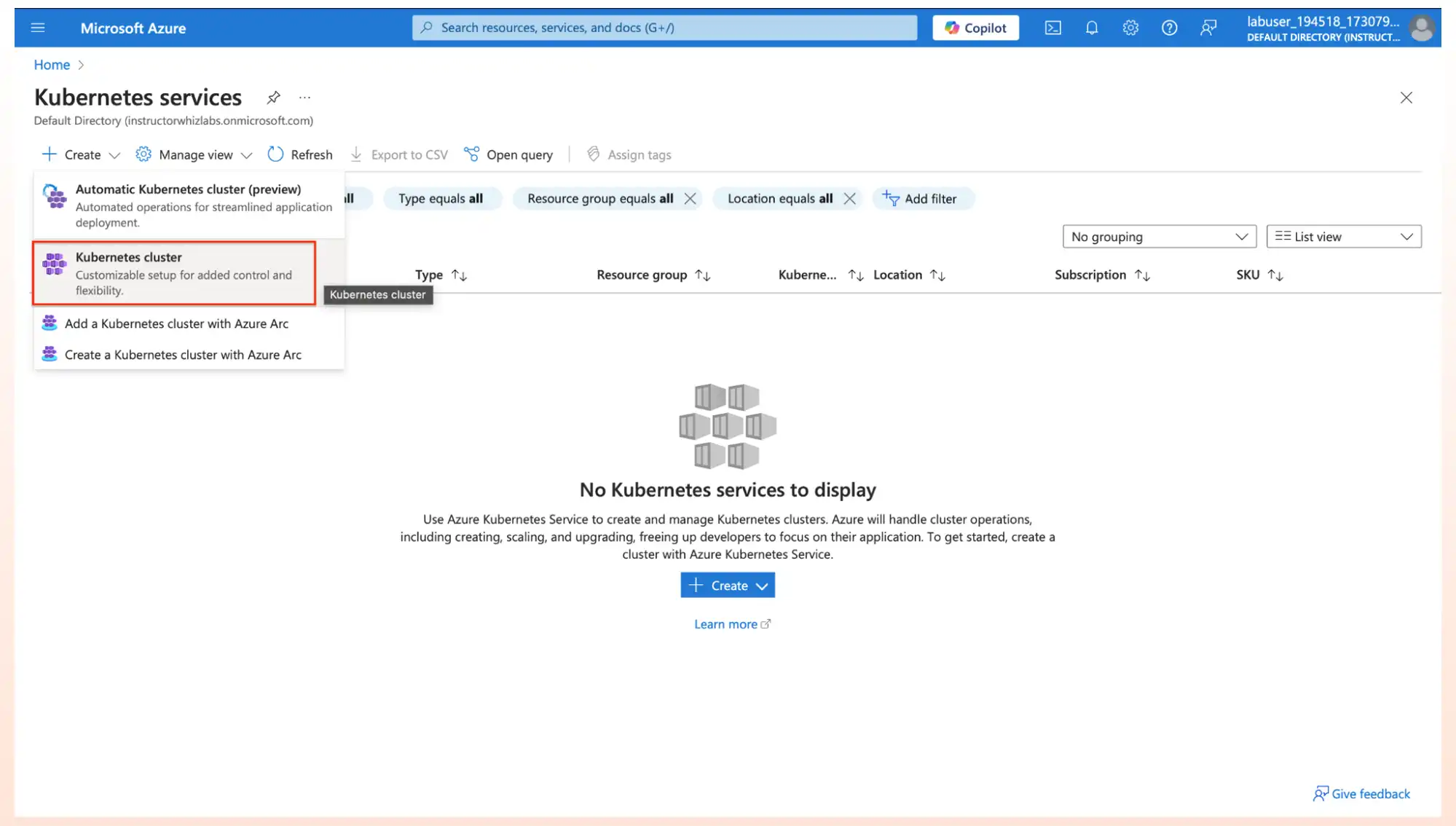Open the Manage view dropdown
This screenshot has width=1456, height=826.
[x=194, y=154]
